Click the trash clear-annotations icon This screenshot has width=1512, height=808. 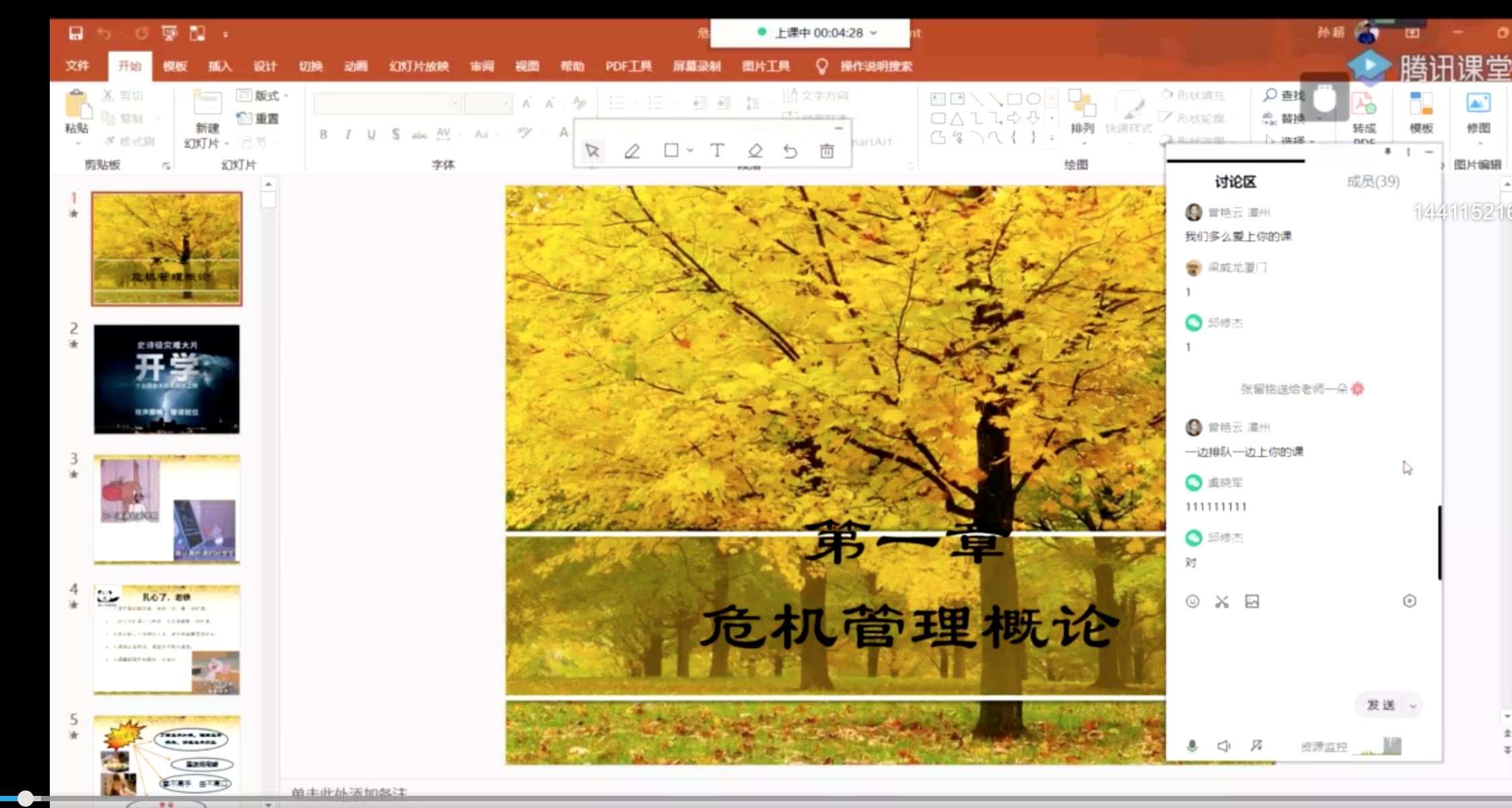(827, 151)
